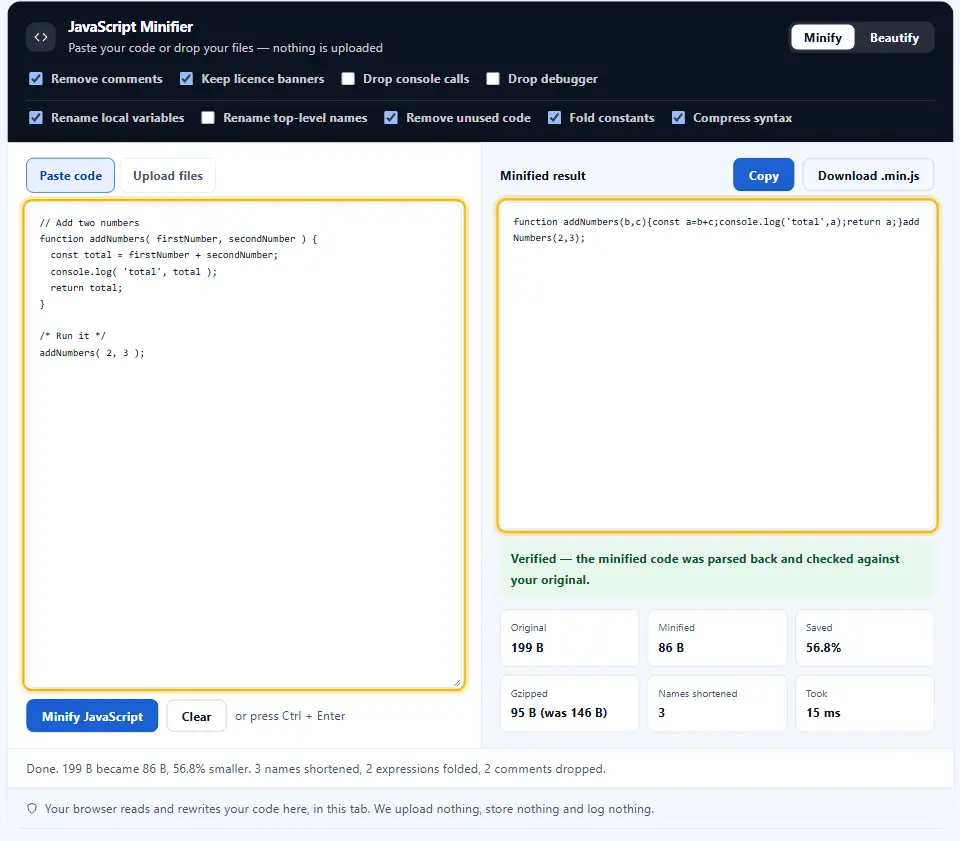Click inside the minified result output box
Viewport: 960px width, 841px height.
click(x=717, y=365)
